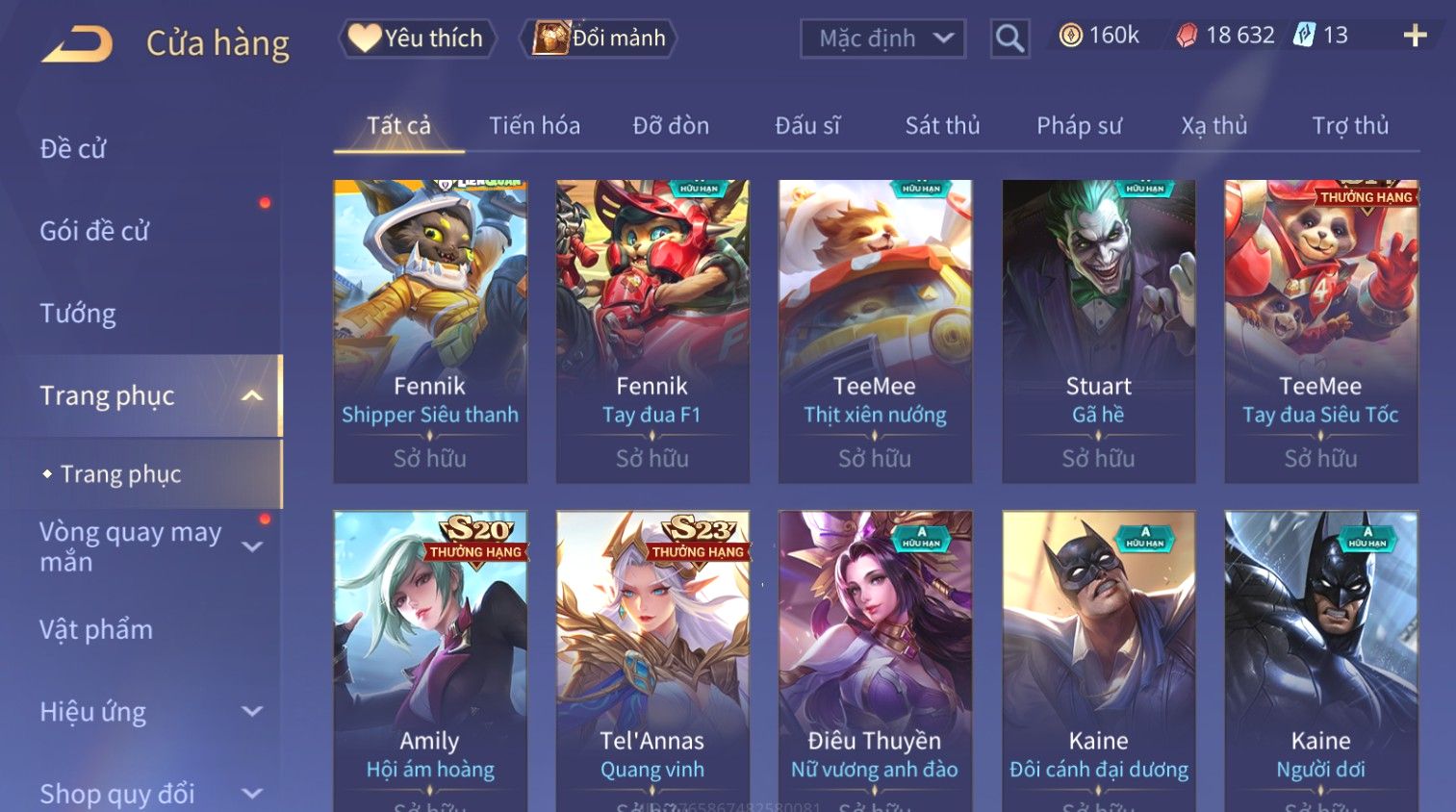Open the Gói đề cử sidebar entry
The image size is (1456, 812).
click(x=94, y=231)
